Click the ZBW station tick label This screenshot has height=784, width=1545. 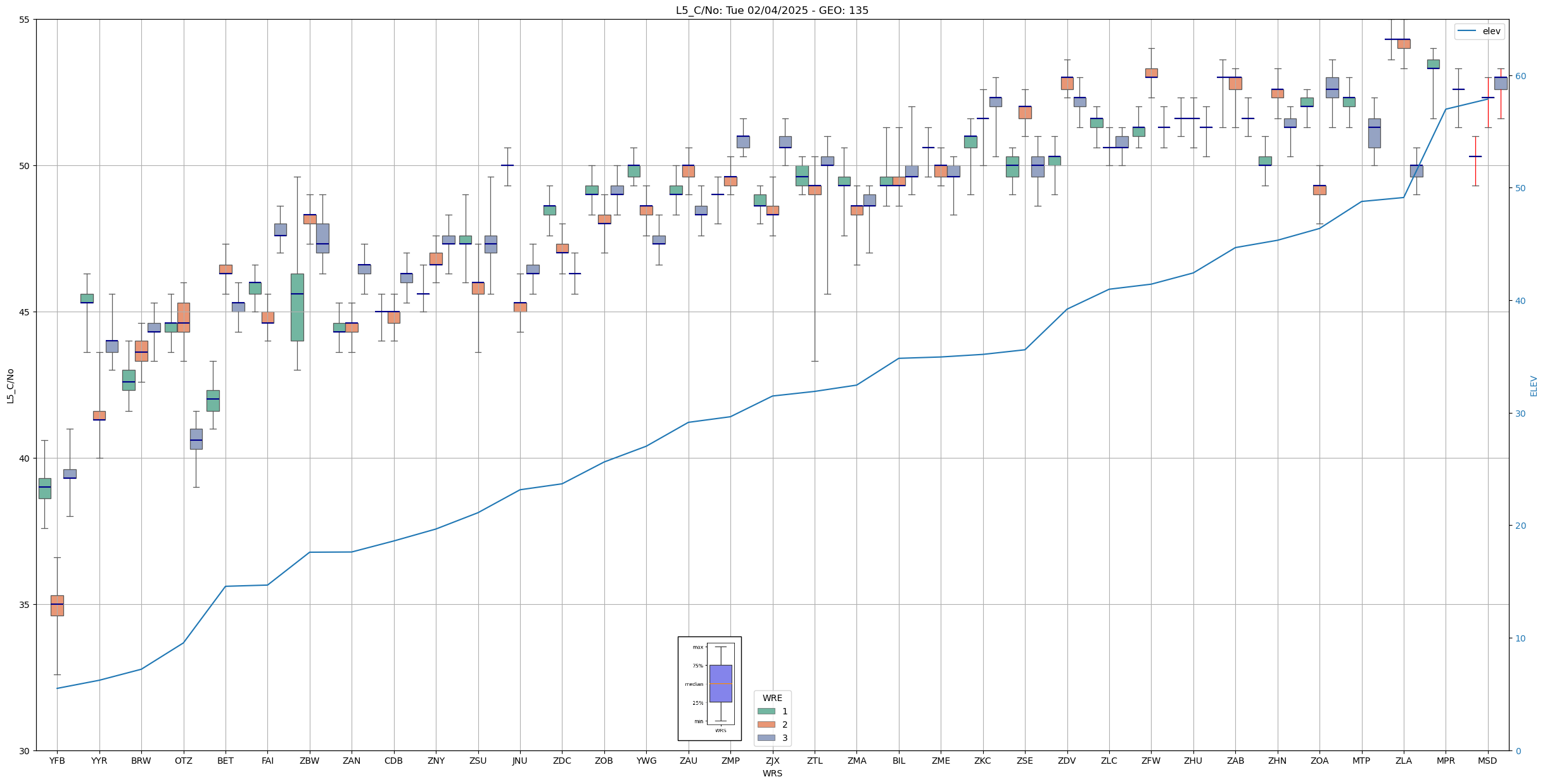coord(309,761)
